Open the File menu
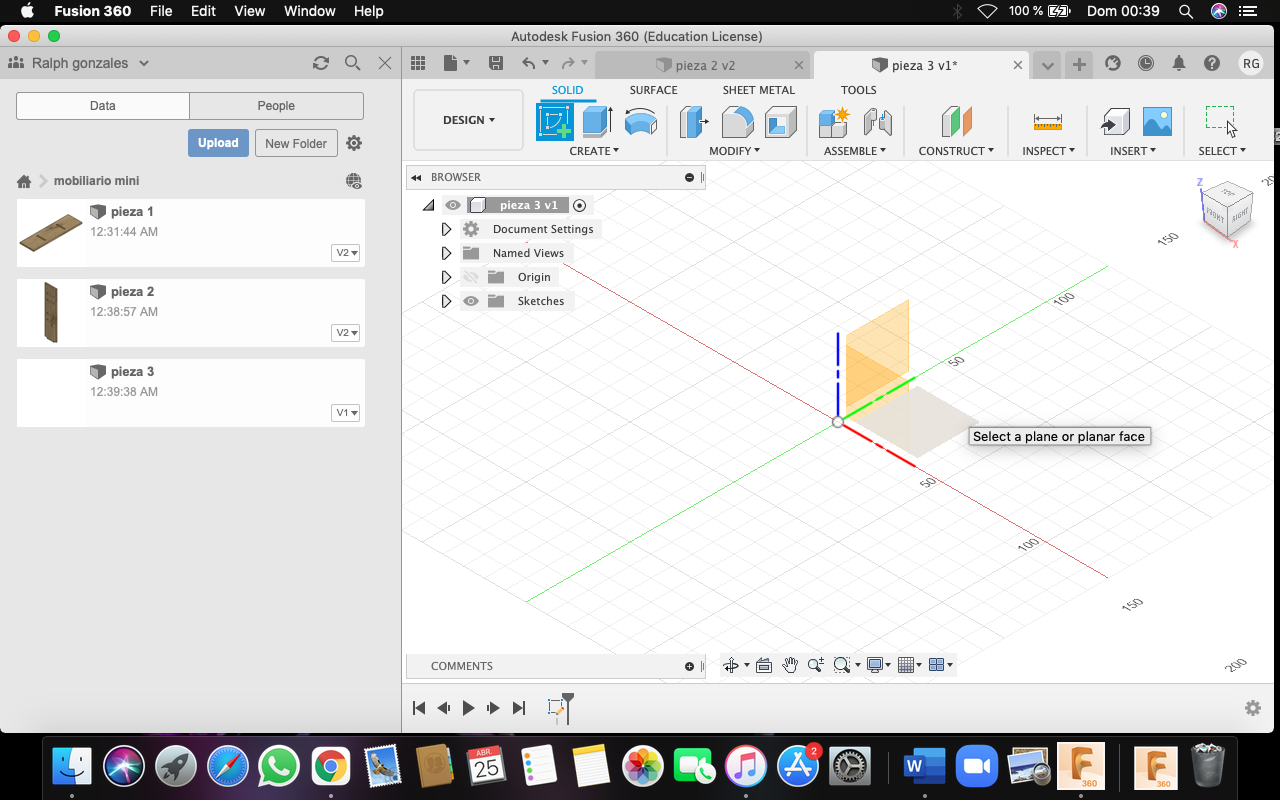This screenshot has height=800, width=1280. [x=160, y=11]
